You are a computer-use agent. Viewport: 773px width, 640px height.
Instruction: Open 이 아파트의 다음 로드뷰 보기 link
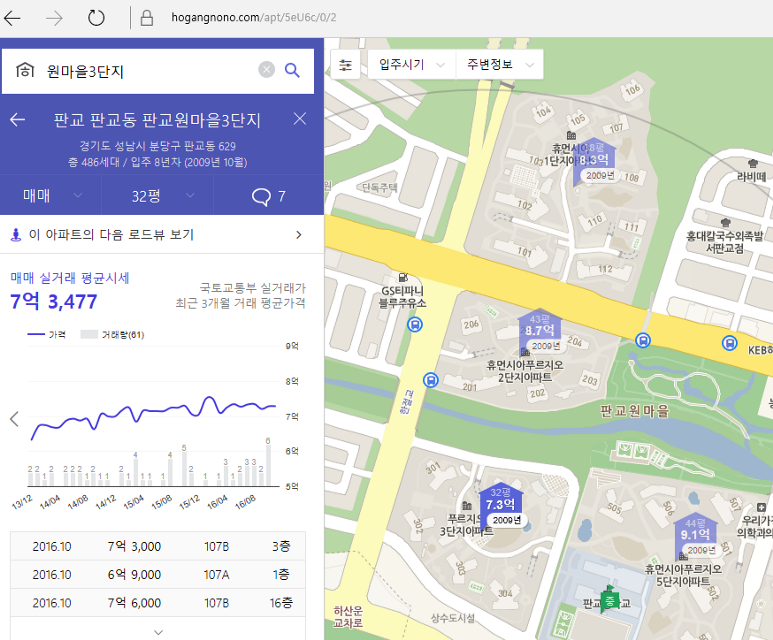click(160, 235)
